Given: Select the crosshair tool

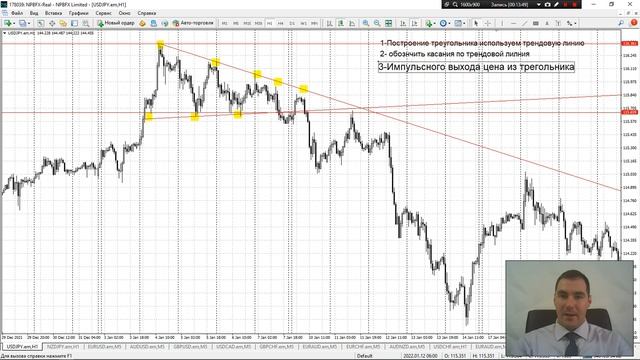Looking at the screenshot, I should point(487,23).
